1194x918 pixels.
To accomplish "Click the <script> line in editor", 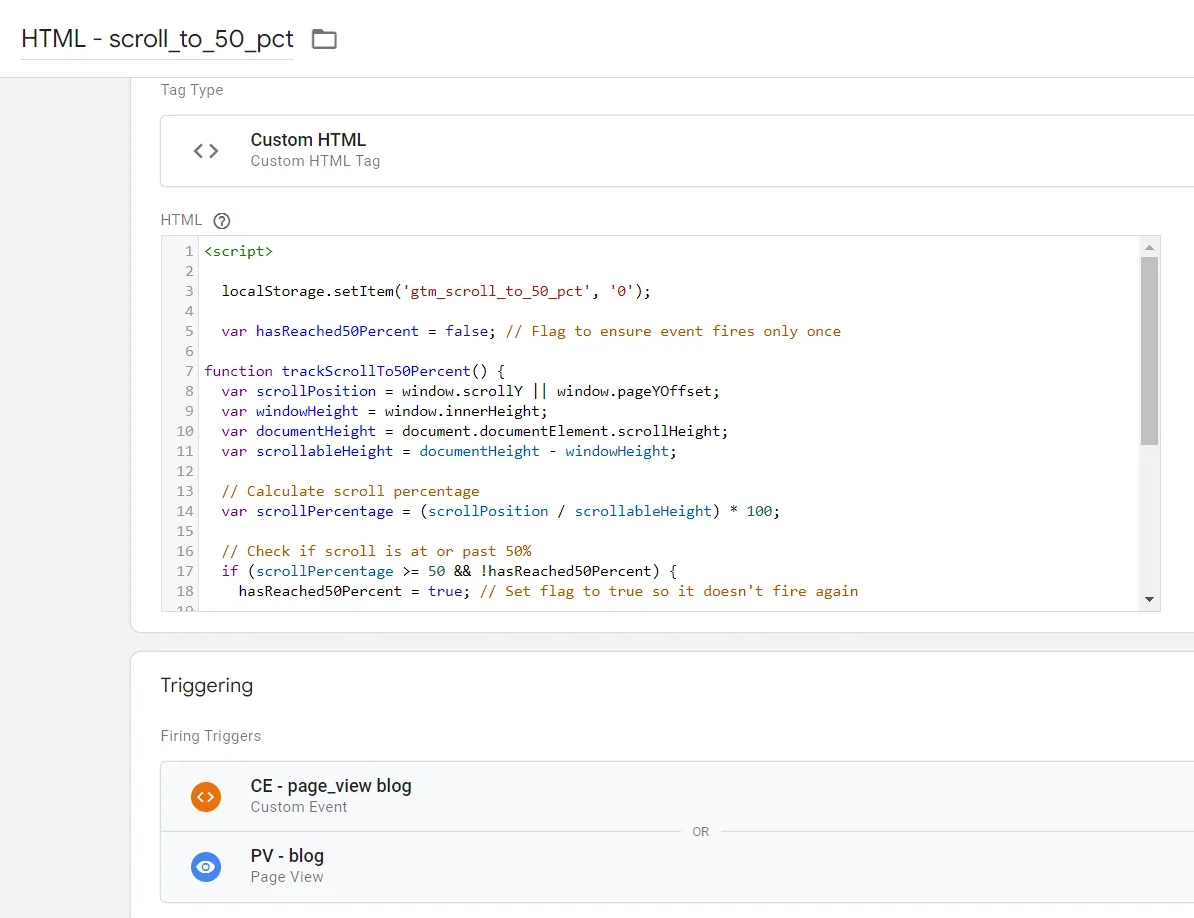I will pyautogui.click(x=238, y=251).
